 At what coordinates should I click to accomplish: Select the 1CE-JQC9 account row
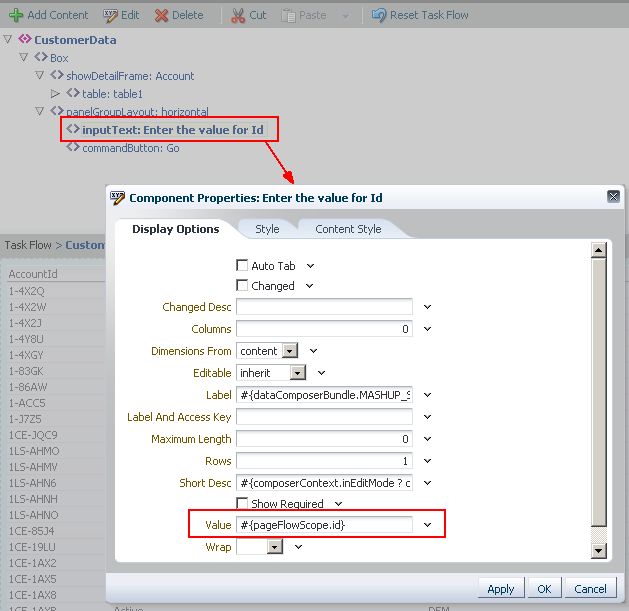coord(33,435)
